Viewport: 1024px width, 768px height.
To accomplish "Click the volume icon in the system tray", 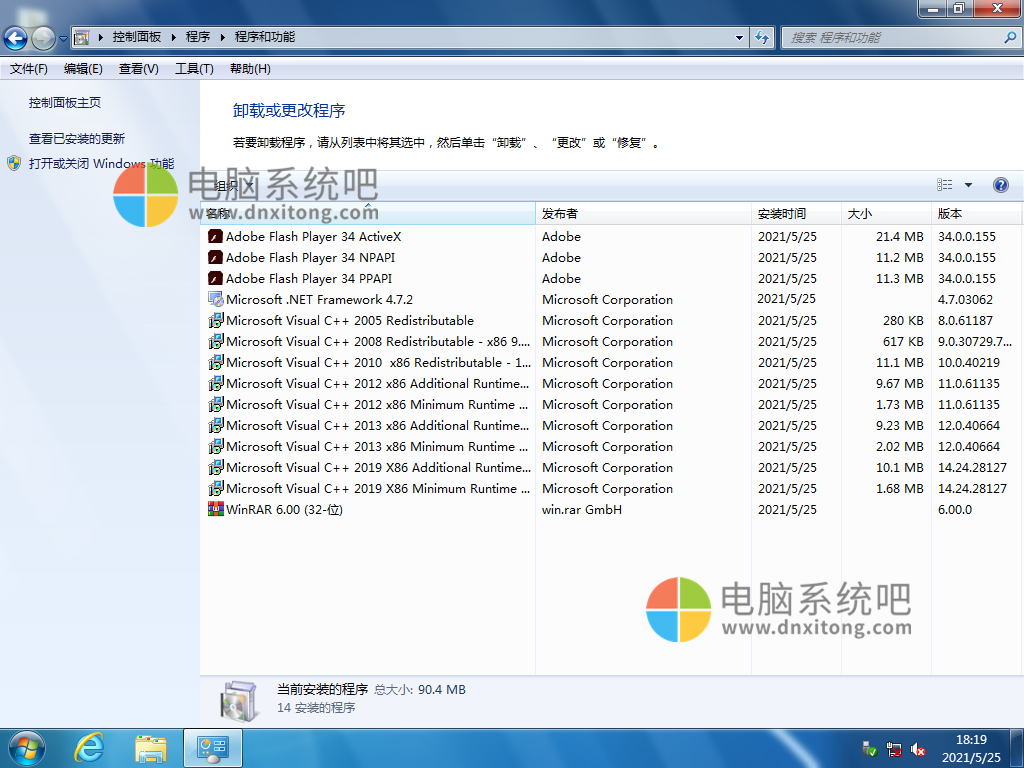I will coord(919,748).
